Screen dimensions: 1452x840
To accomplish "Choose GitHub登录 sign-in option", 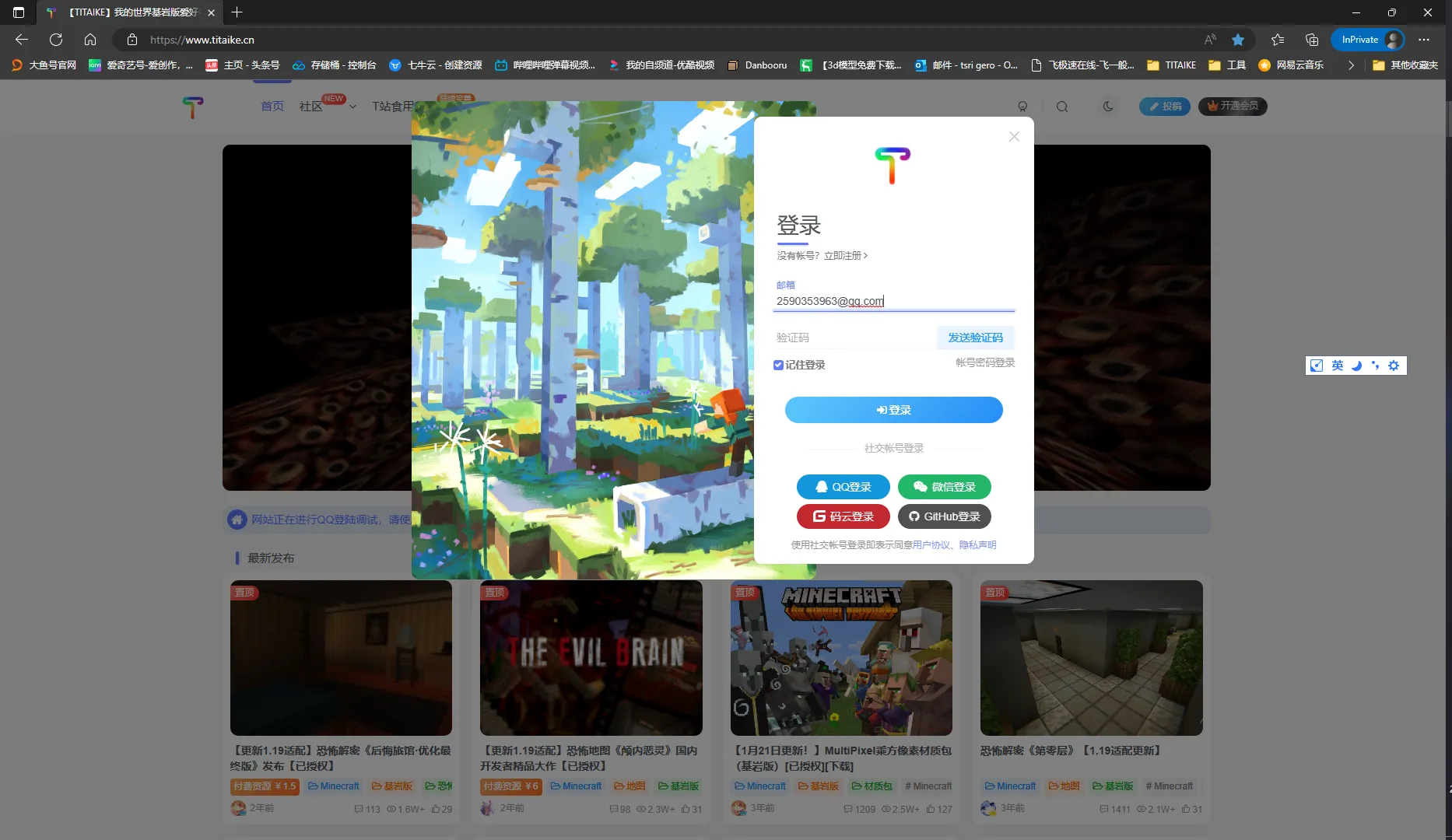I will [x=944, y=516].
